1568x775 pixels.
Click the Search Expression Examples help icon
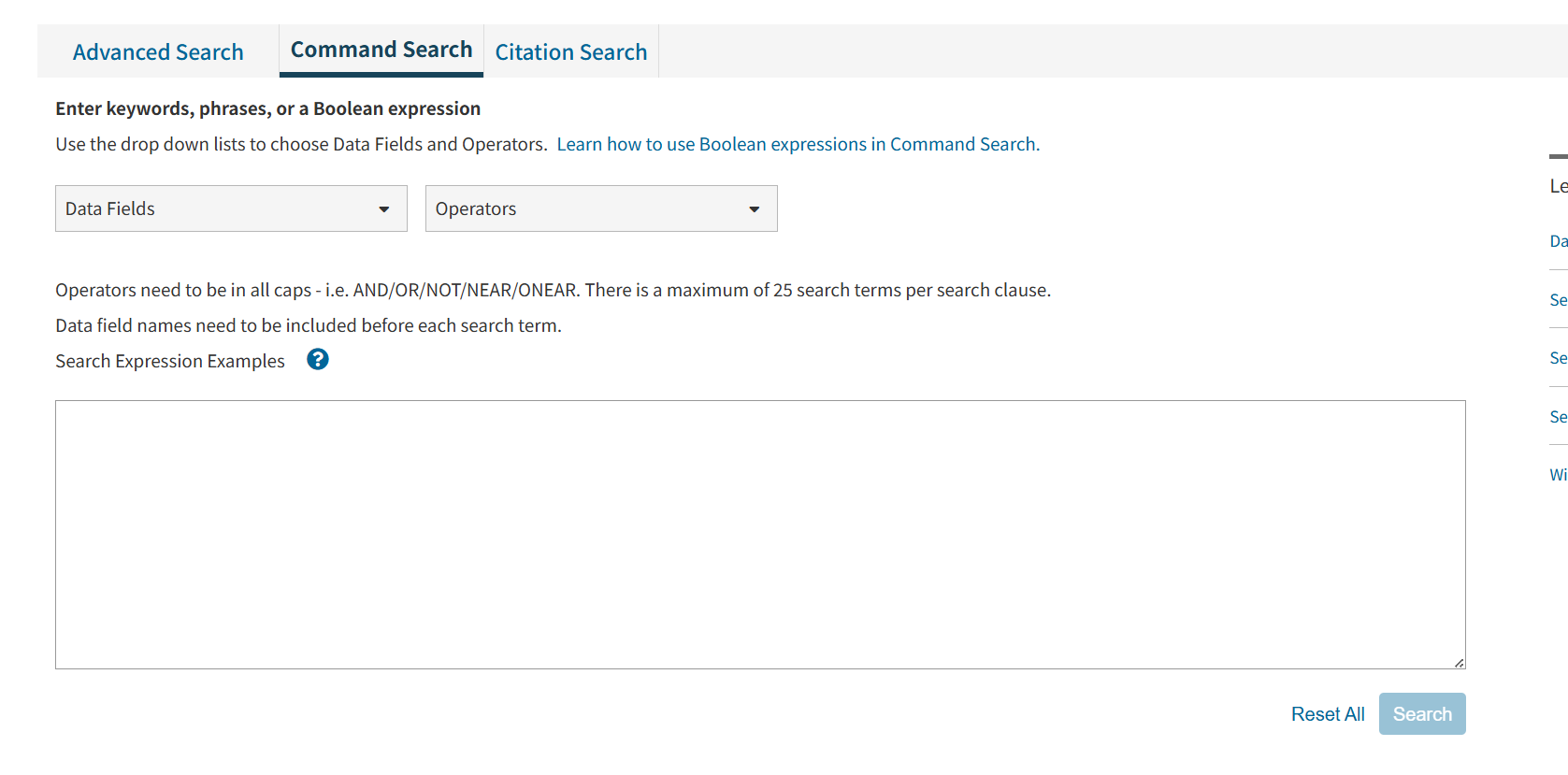click(x=317, y=359)
